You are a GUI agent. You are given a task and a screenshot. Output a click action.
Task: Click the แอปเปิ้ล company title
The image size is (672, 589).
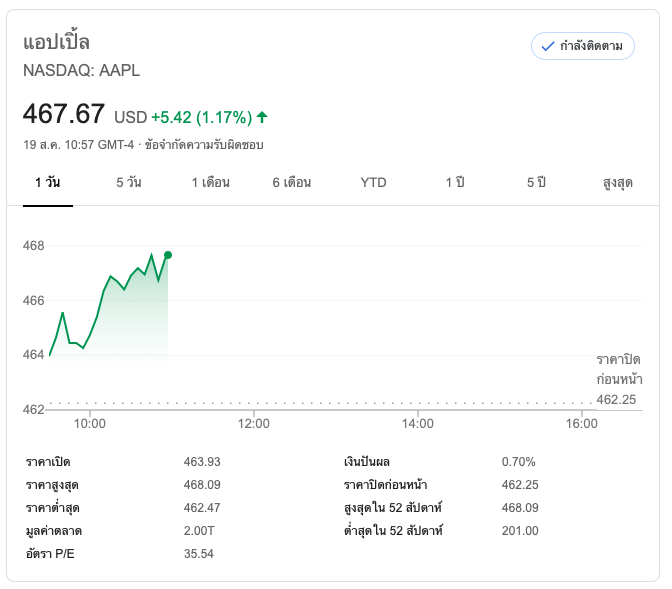(56, 42)
